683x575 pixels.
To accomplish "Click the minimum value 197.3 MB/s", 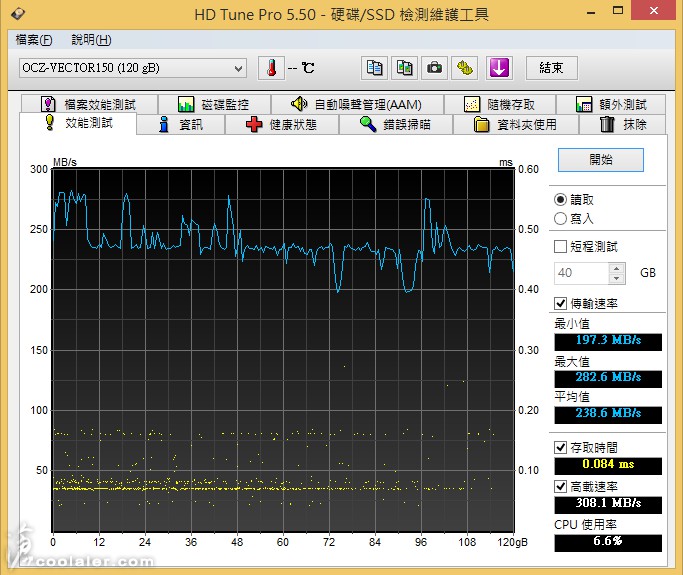I will [x=608, y=341].
